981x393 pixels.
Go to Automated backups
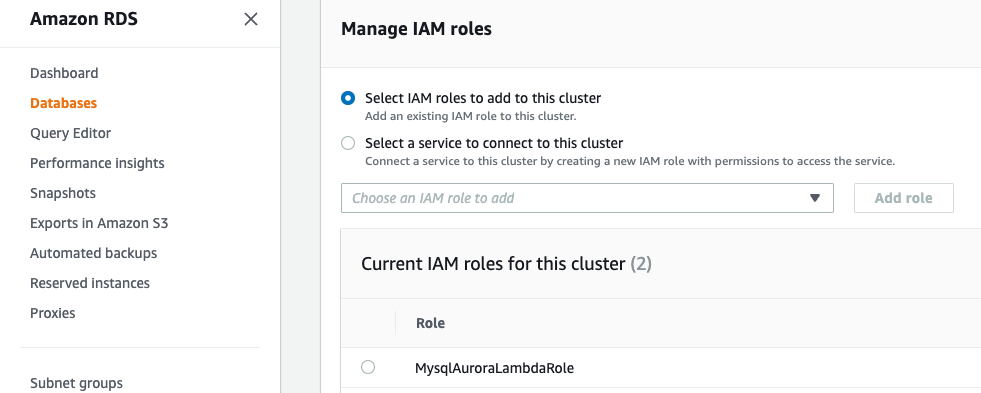(93, 253)
